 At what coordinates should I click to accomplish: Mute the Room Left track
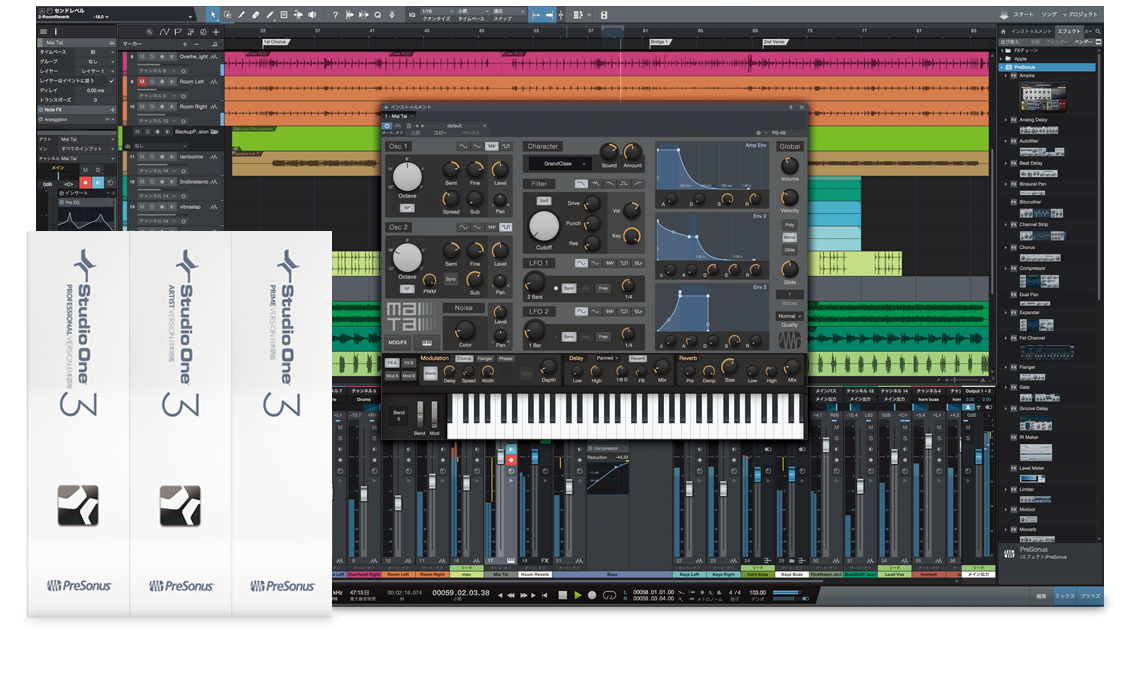coord(142,82)
